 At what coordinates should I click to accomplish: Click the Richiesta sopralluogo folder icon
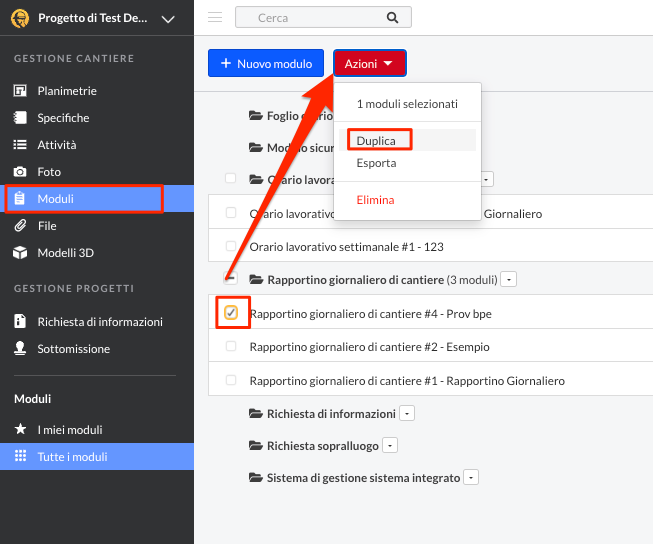tap(256, 445)
